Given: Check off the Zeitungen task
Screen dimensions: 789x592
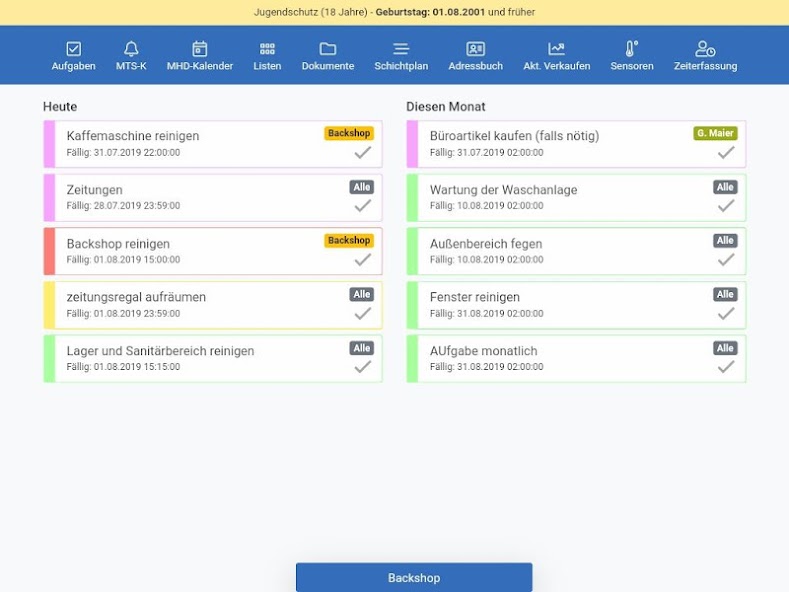Looking at the screenshot, I should [363, 205].
